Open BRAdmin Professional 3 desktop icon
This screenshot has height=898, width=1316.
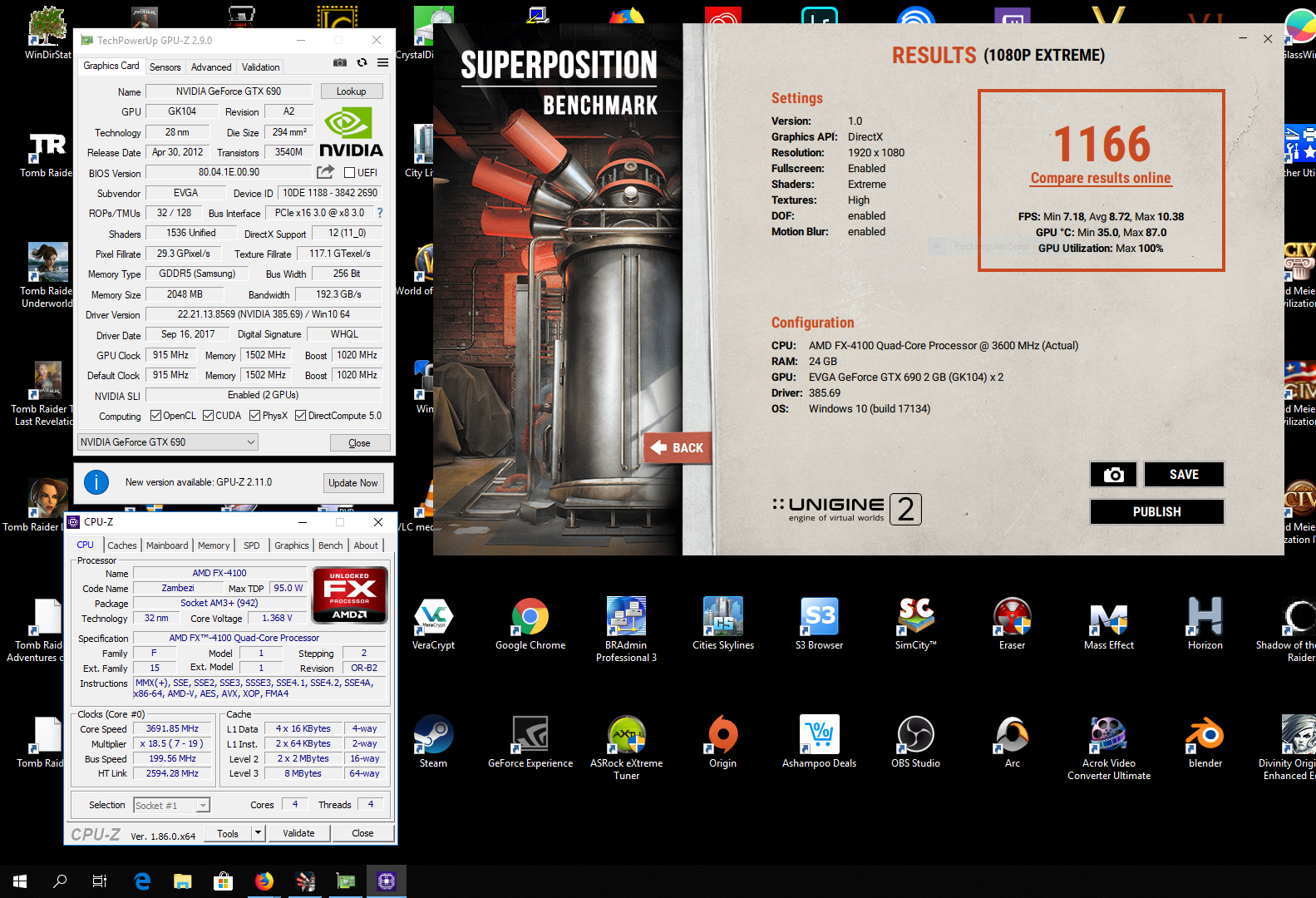point(627,629)
